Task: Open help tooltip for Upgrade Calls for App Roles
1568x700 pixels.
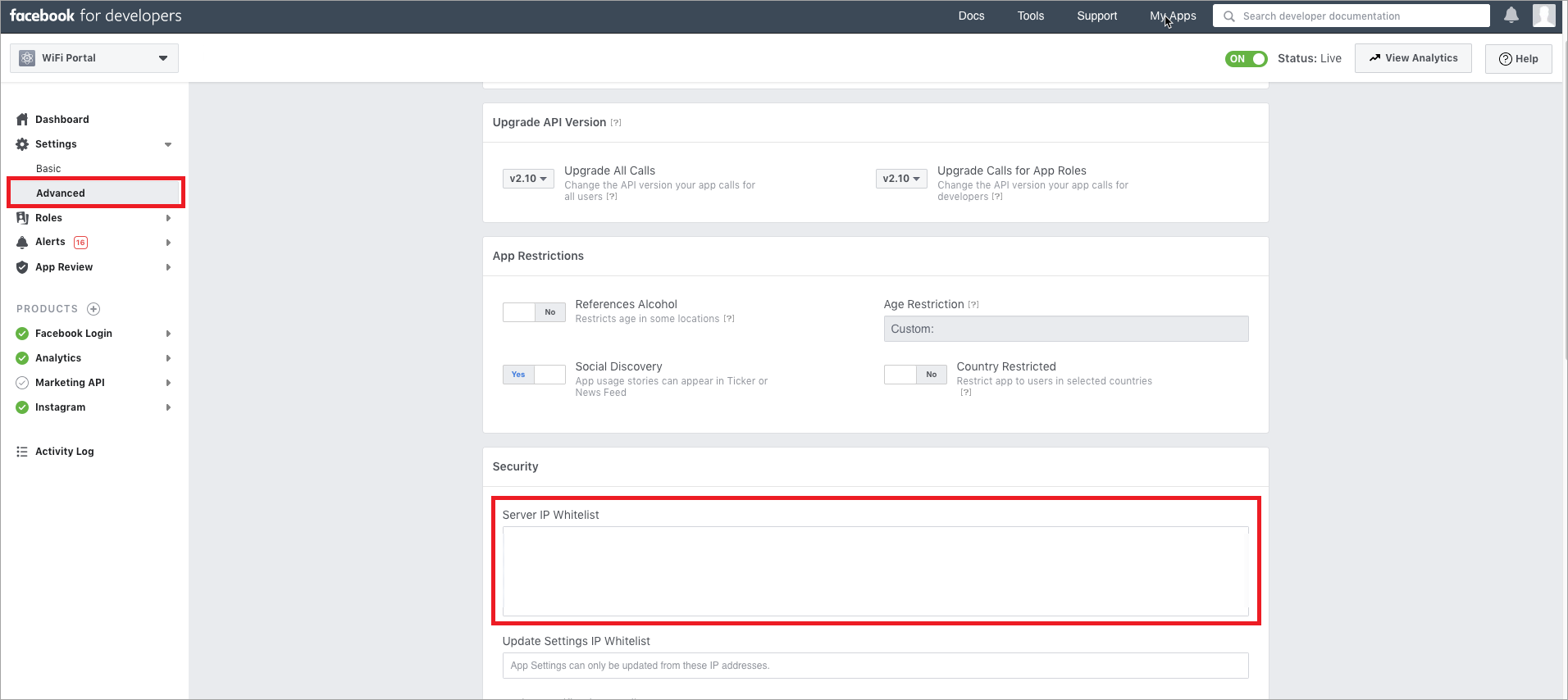Action: click(997, 197)
